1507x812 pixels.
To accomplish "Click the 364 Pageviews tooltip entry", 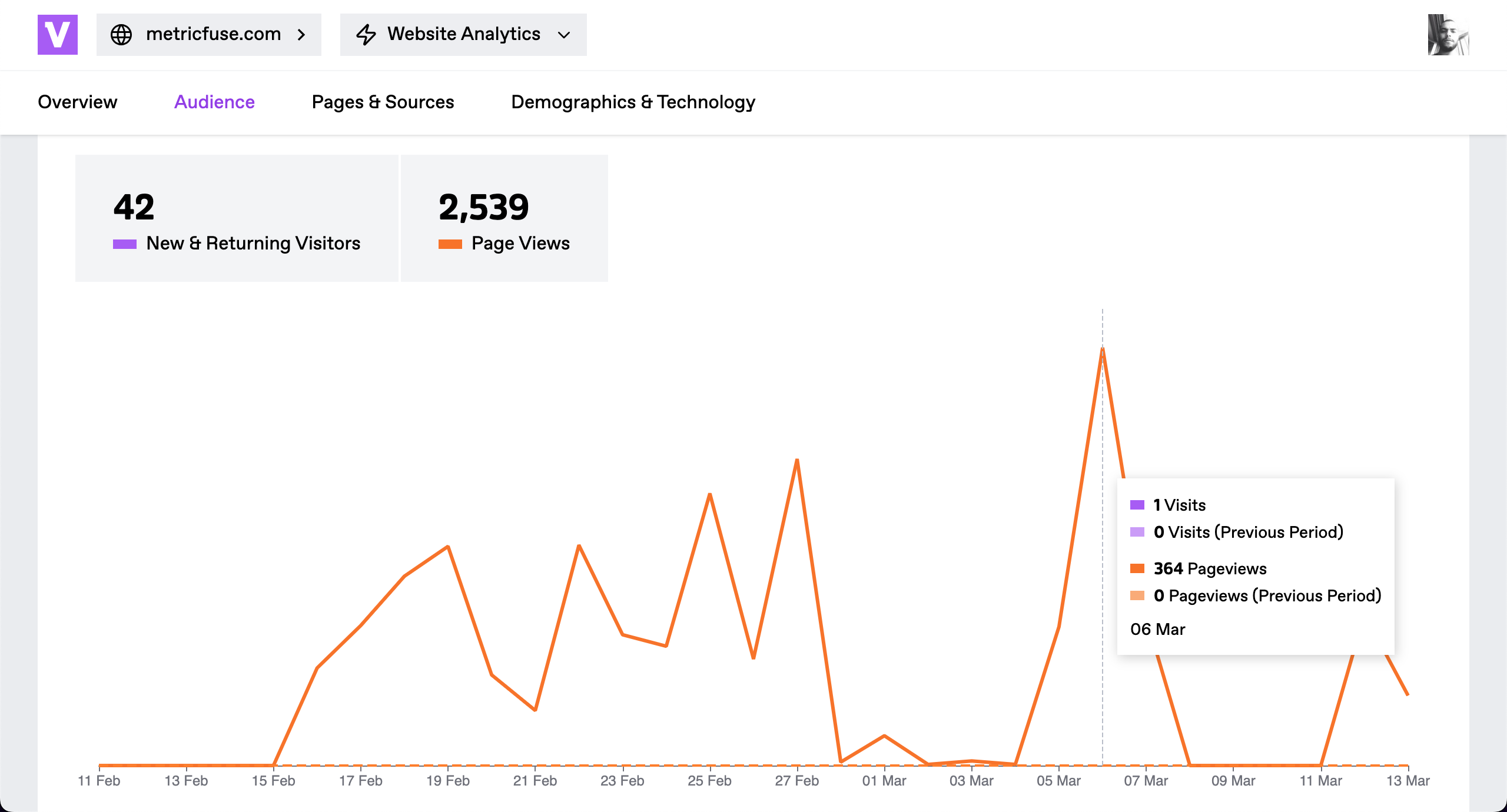I will point(1209,568).
